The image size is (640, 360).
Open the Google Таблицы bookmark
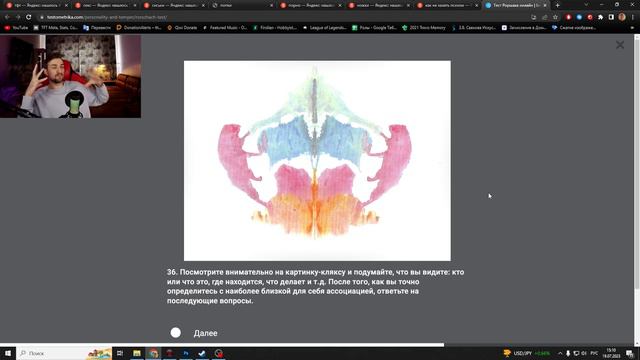coord(374,28)
